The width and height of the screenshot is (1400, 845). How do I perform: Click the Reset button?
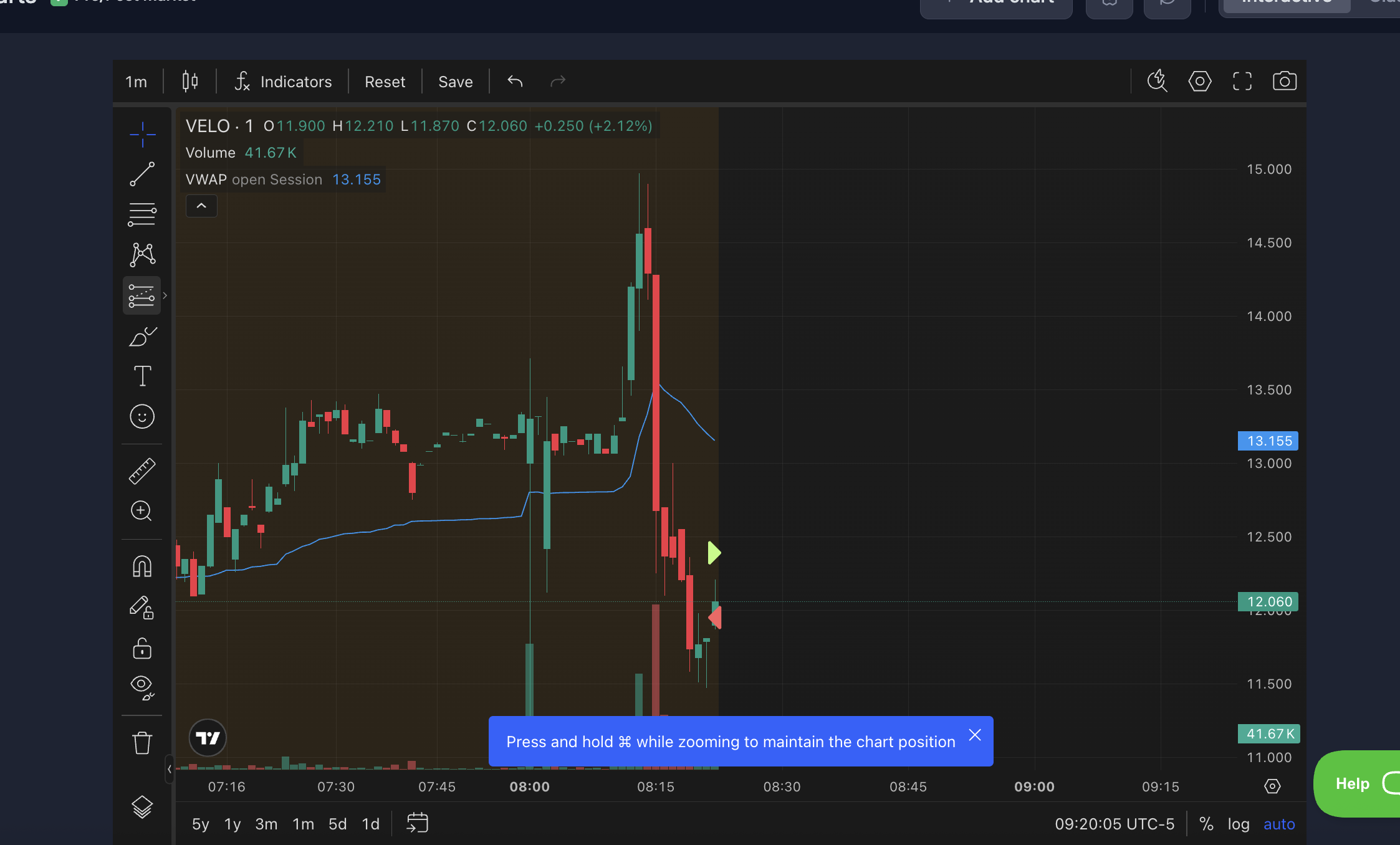[x=385, y=82]
